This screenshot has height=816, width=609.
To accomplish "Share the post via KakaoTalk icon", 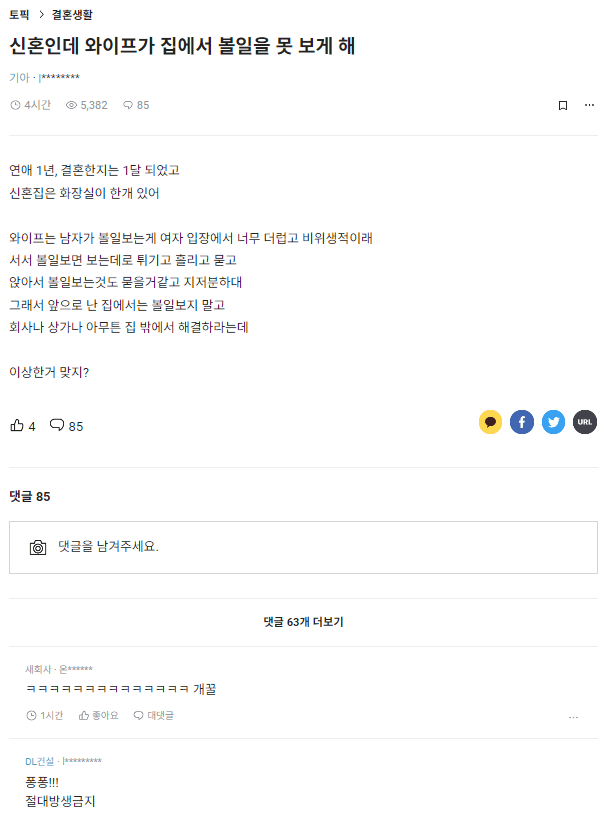I will [x=490, y=422].
